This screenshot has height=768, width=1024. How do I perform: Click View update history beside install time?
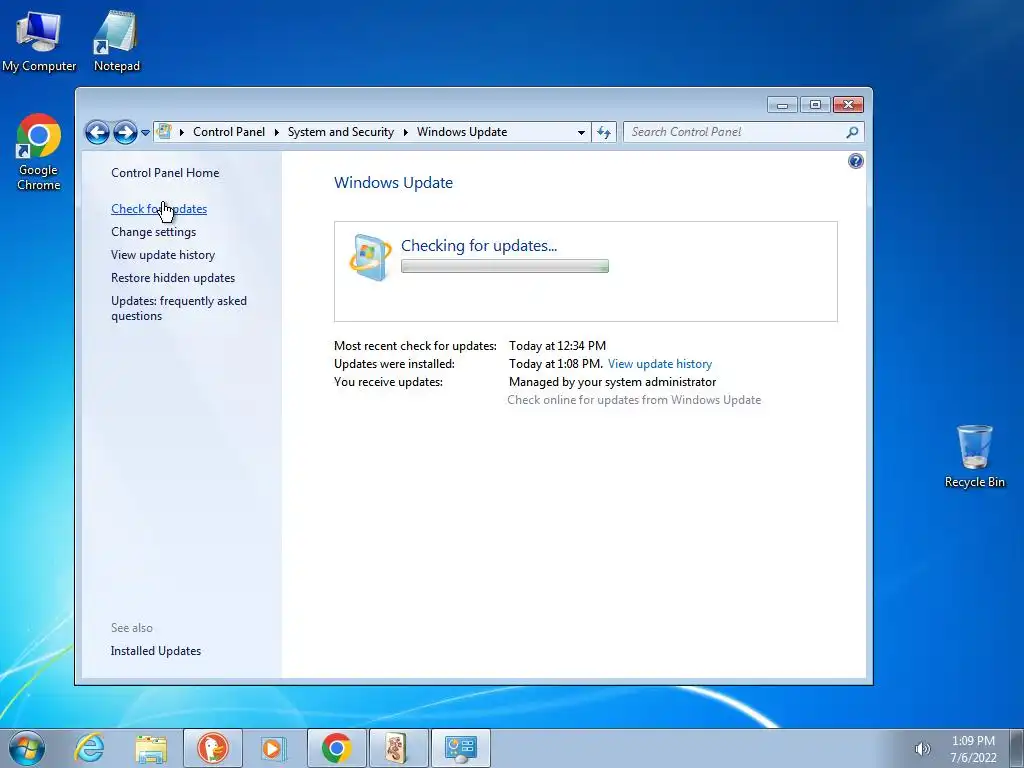[660, 364]
